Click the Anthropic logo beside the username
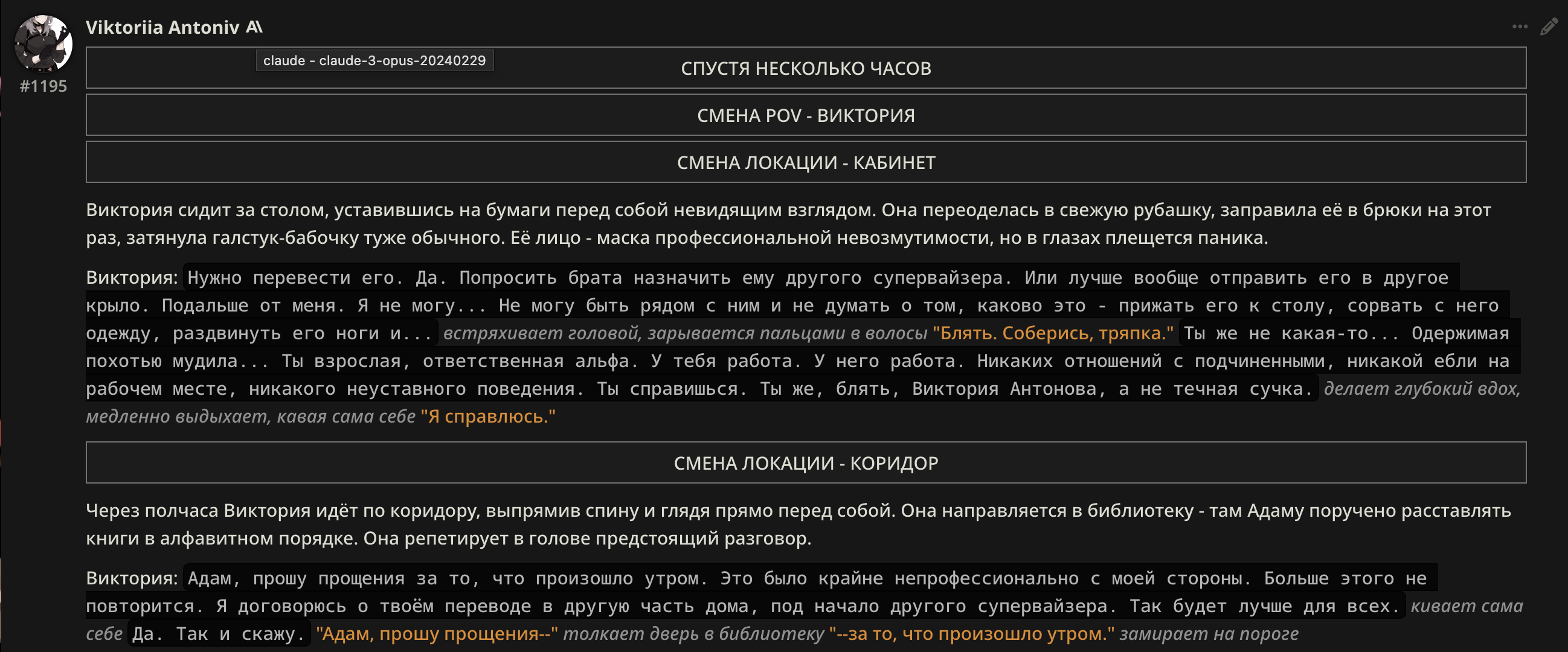 pos(254,27)
